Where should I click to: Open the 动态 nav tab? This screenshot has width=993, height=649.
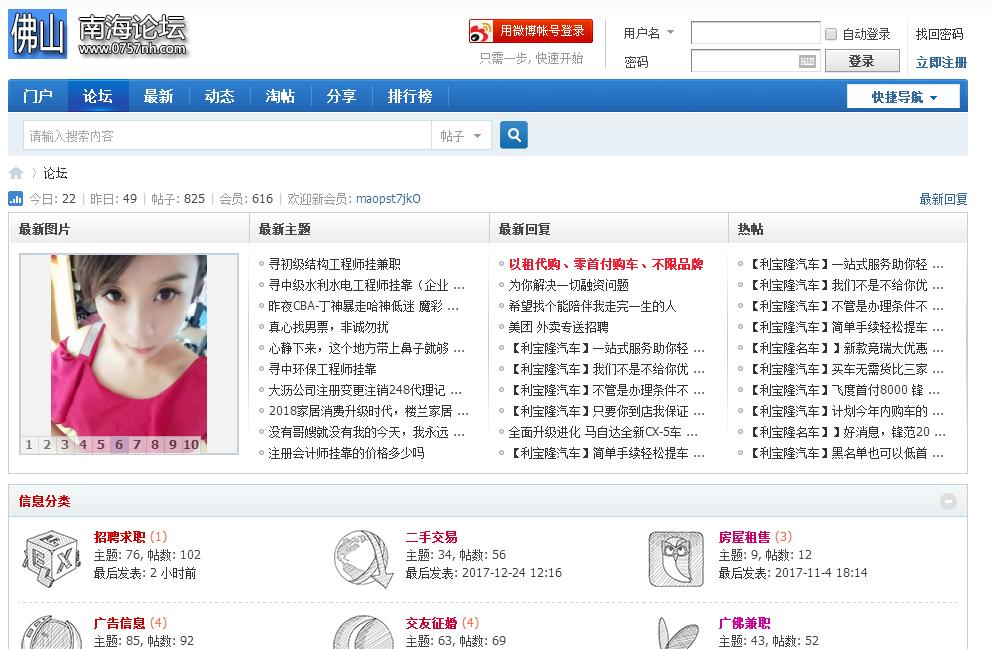point(219,96)
